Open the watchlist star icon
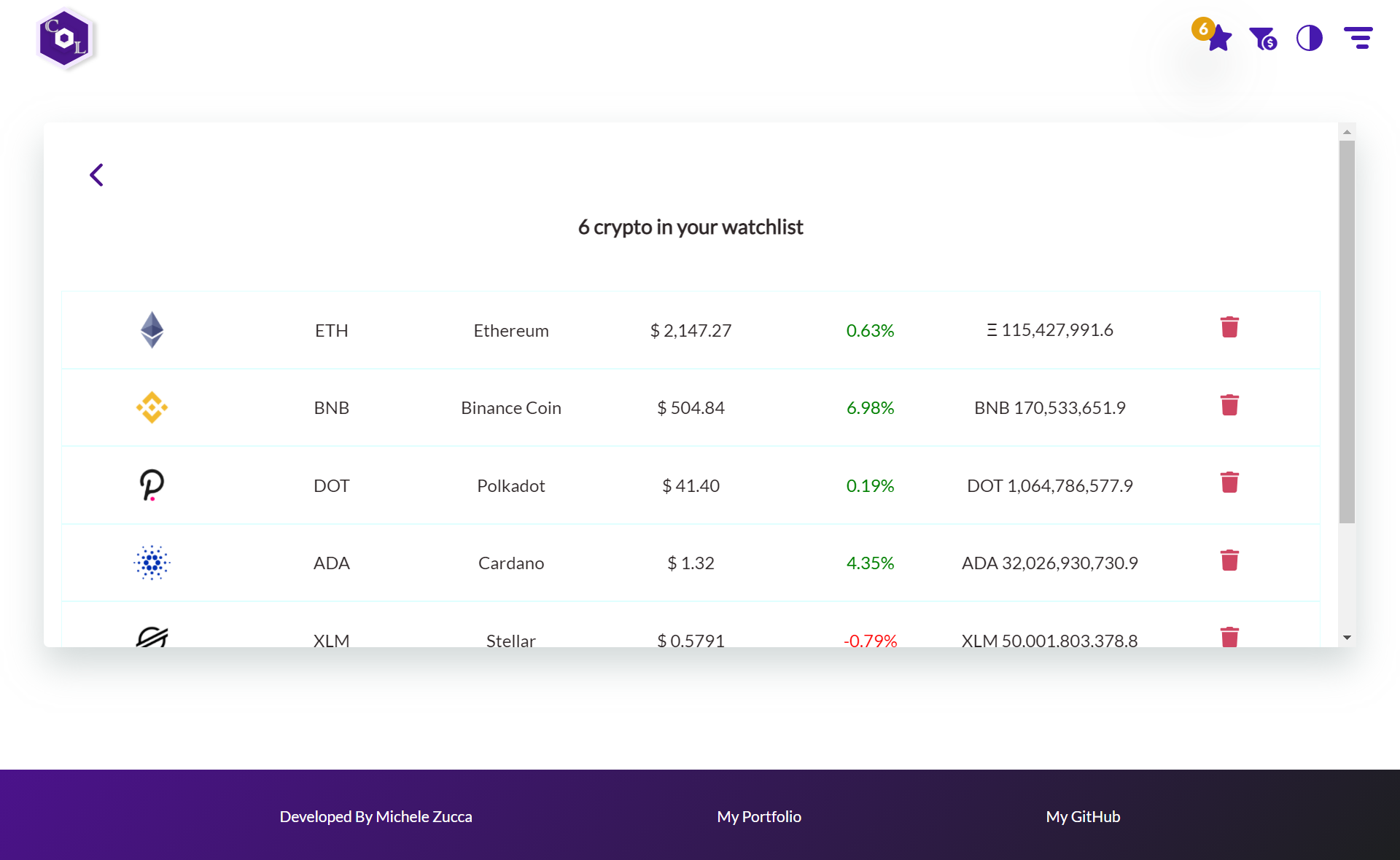Viewport: 1400px width, 860px height. (1218, 38)
